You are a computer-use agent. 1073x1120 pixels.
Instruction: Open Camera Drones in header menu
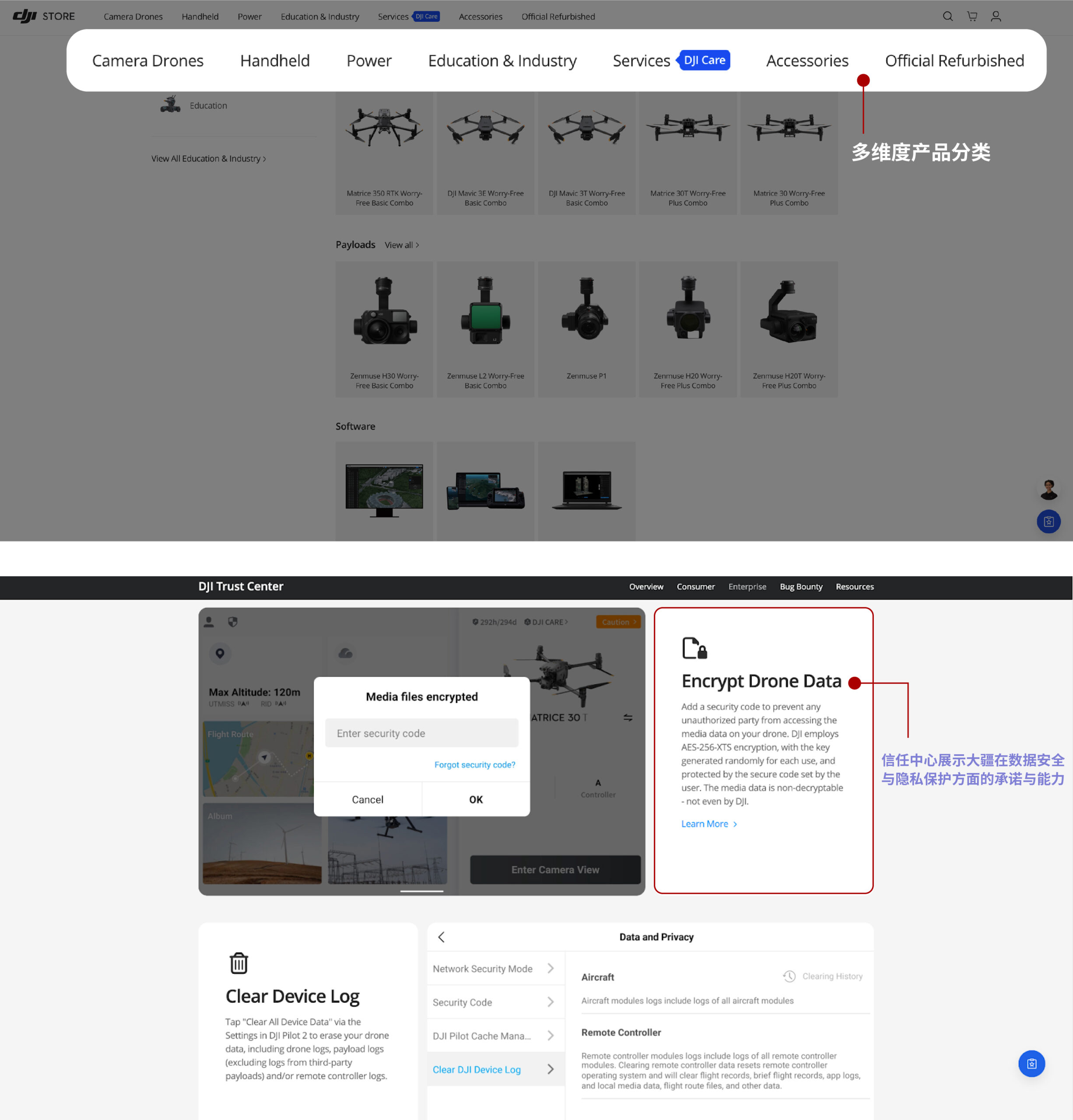point(133,17)
